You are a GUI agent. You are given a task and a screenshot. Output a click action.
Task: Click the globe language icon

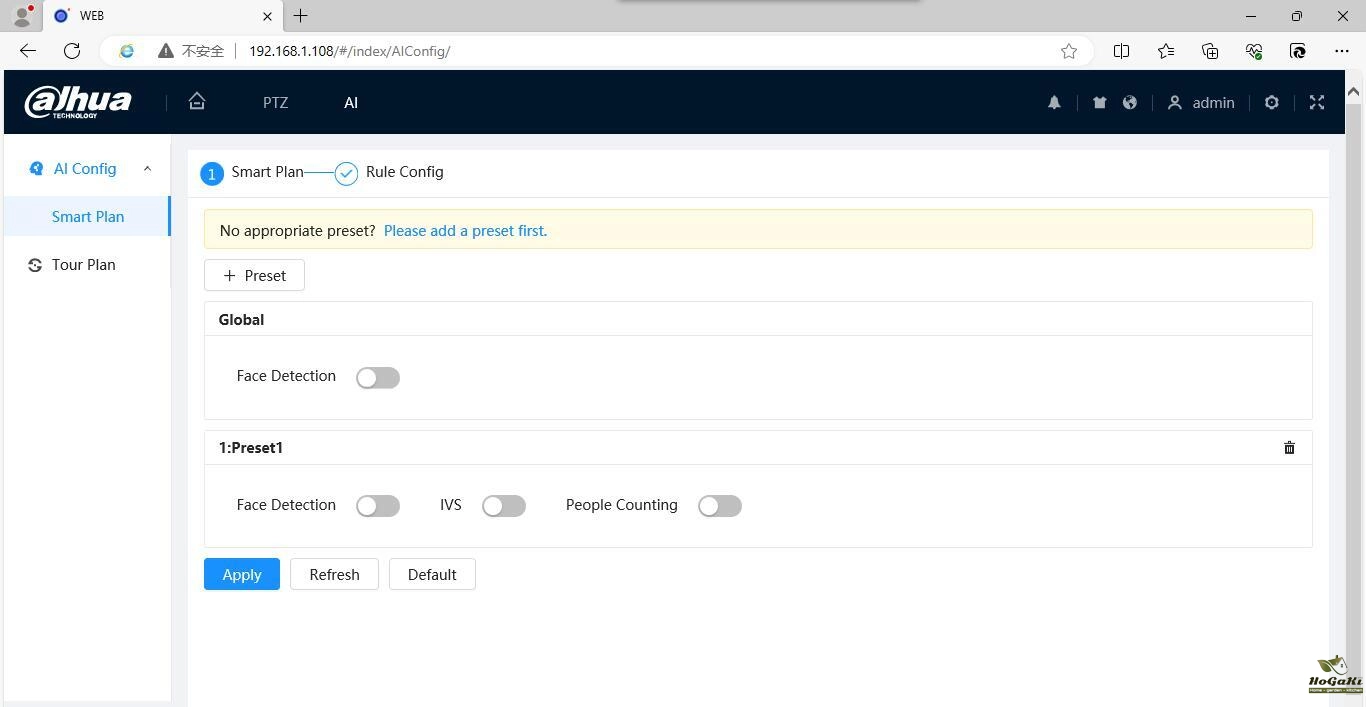point(1129,103)
